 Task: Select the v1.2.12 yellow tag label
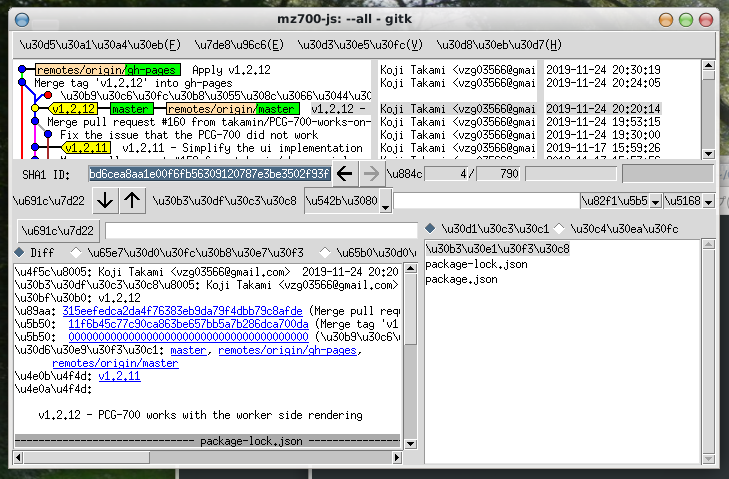[73, 109]
